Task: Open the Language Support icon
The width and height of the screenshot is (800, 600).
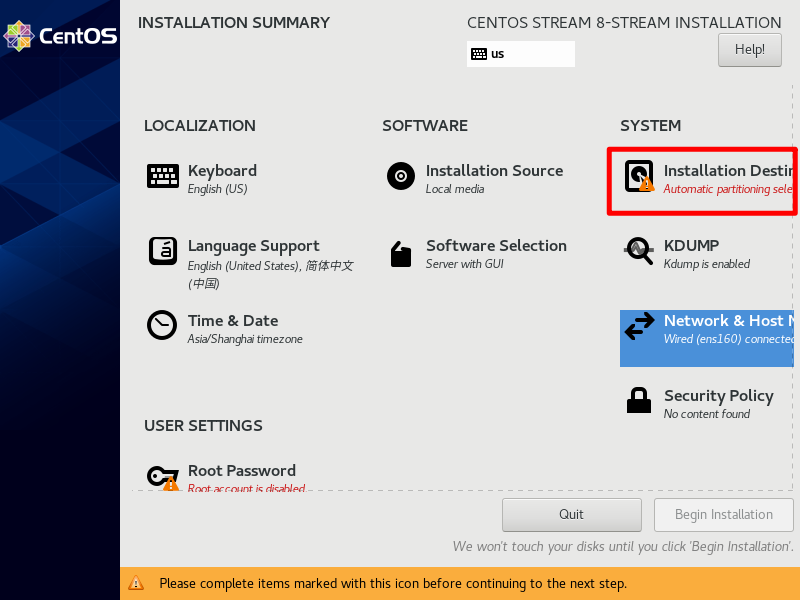Action: pos(163,251)
